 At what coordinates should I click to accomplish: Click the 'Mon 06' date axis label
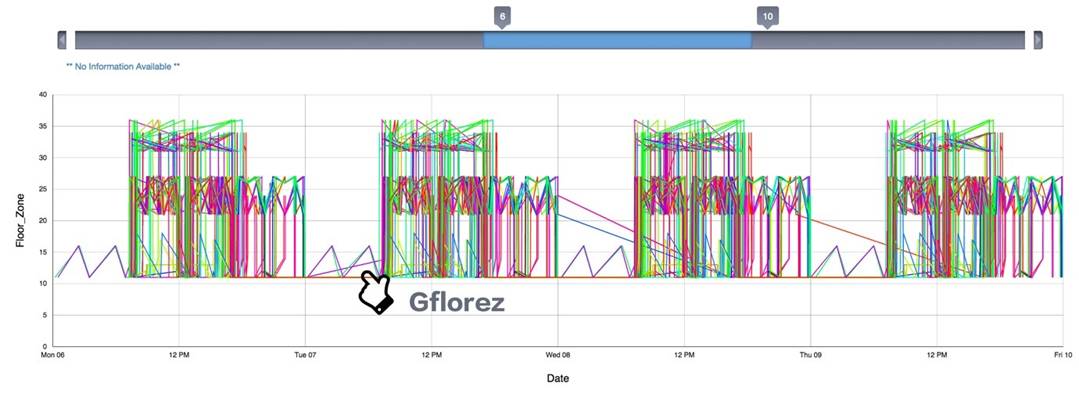[x=53, y=355]
